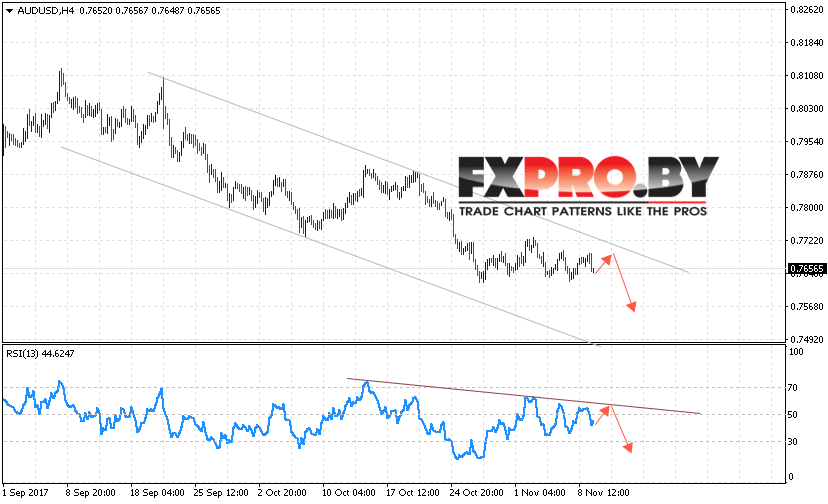This screenshot has height=504, width=828.
Task: Click the 8 Nov 12:00 date label
Action: 604,493
